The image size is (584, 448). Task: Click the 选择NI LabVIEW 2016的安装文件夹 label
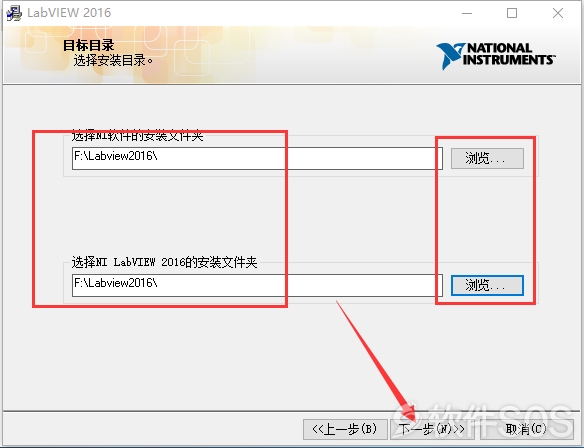coord(164,262)
